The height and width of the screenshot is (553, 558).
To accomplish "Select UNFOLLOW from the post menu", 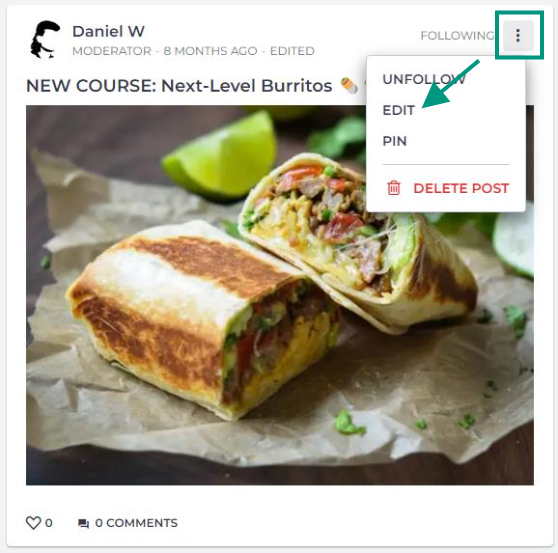I will (x=424, y=79).
